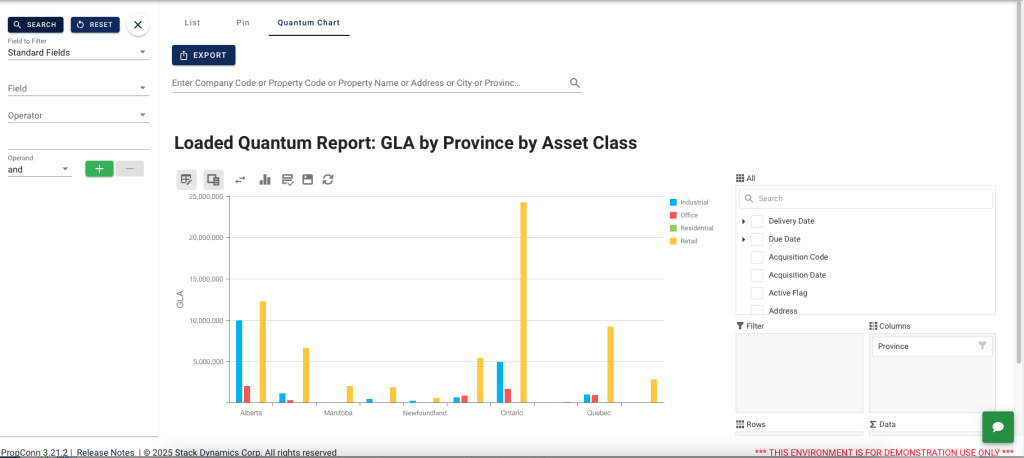Screen dimensions: 1024x458
Task: Open the Release Notes link
Action: 105,453
